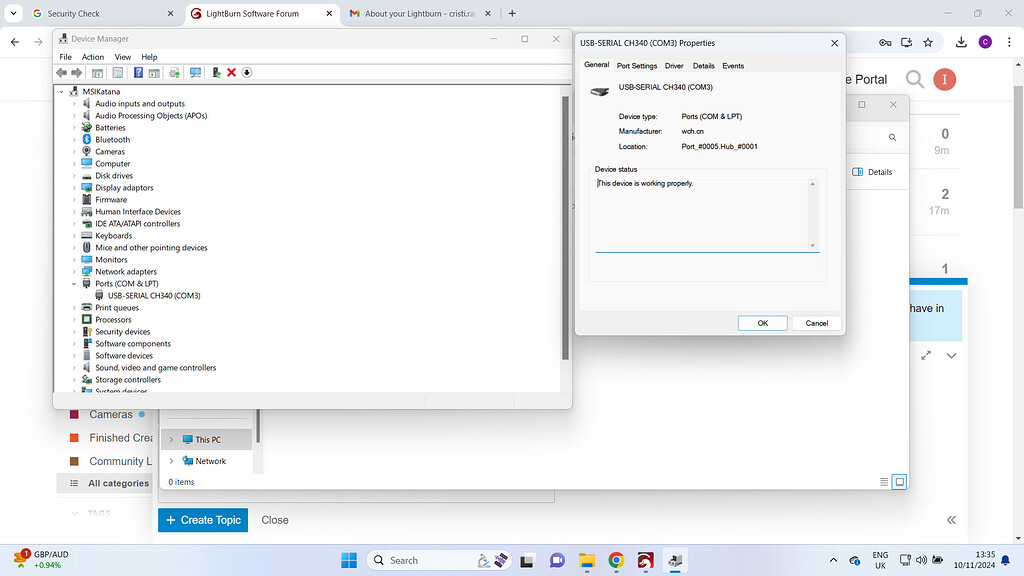Open volume settings from the system tray
The image size is (1024, 576).
click(x=919, y=560)
